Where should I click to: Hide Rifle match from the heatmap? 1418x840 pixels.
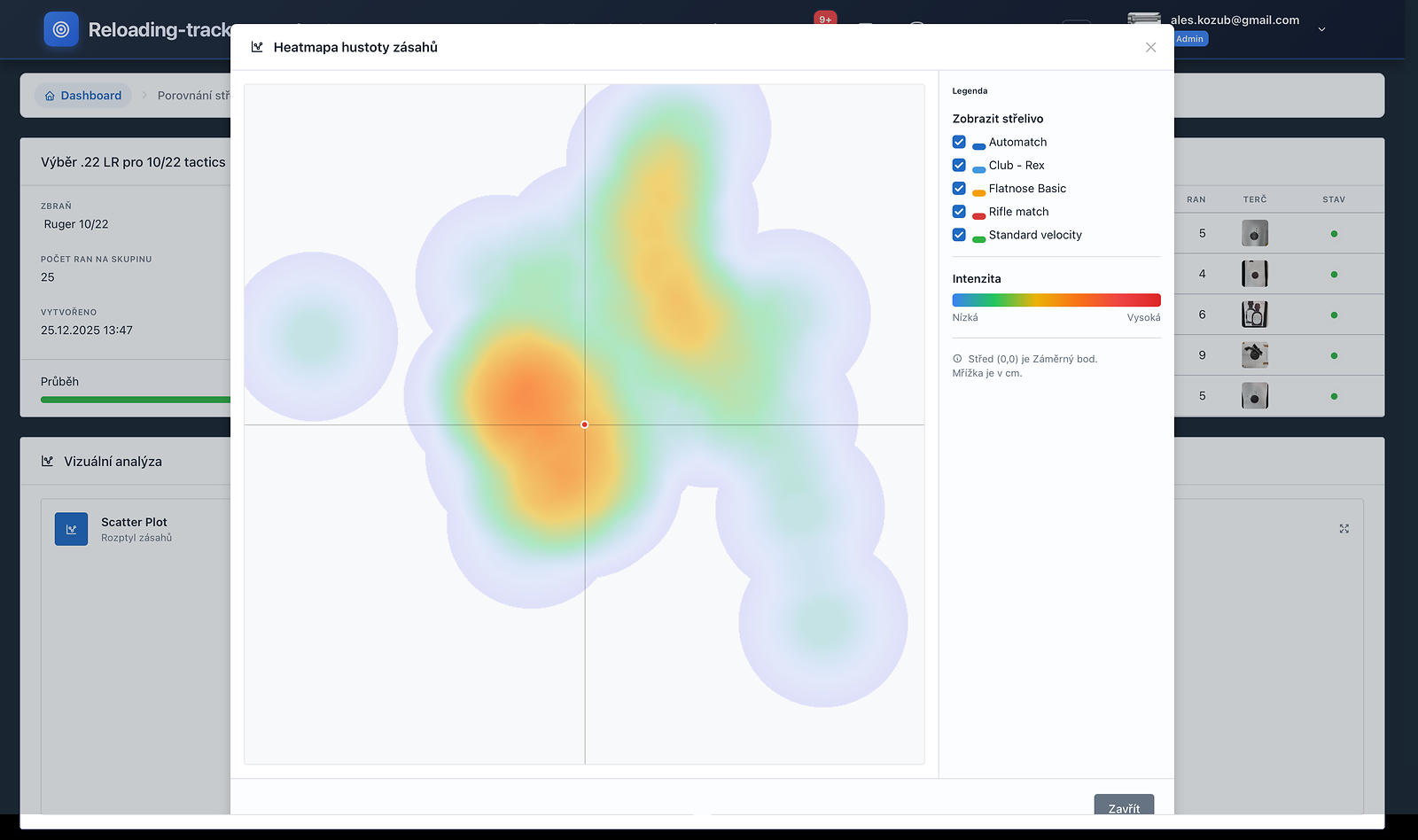pyautogui.click(x=959, y=212)
